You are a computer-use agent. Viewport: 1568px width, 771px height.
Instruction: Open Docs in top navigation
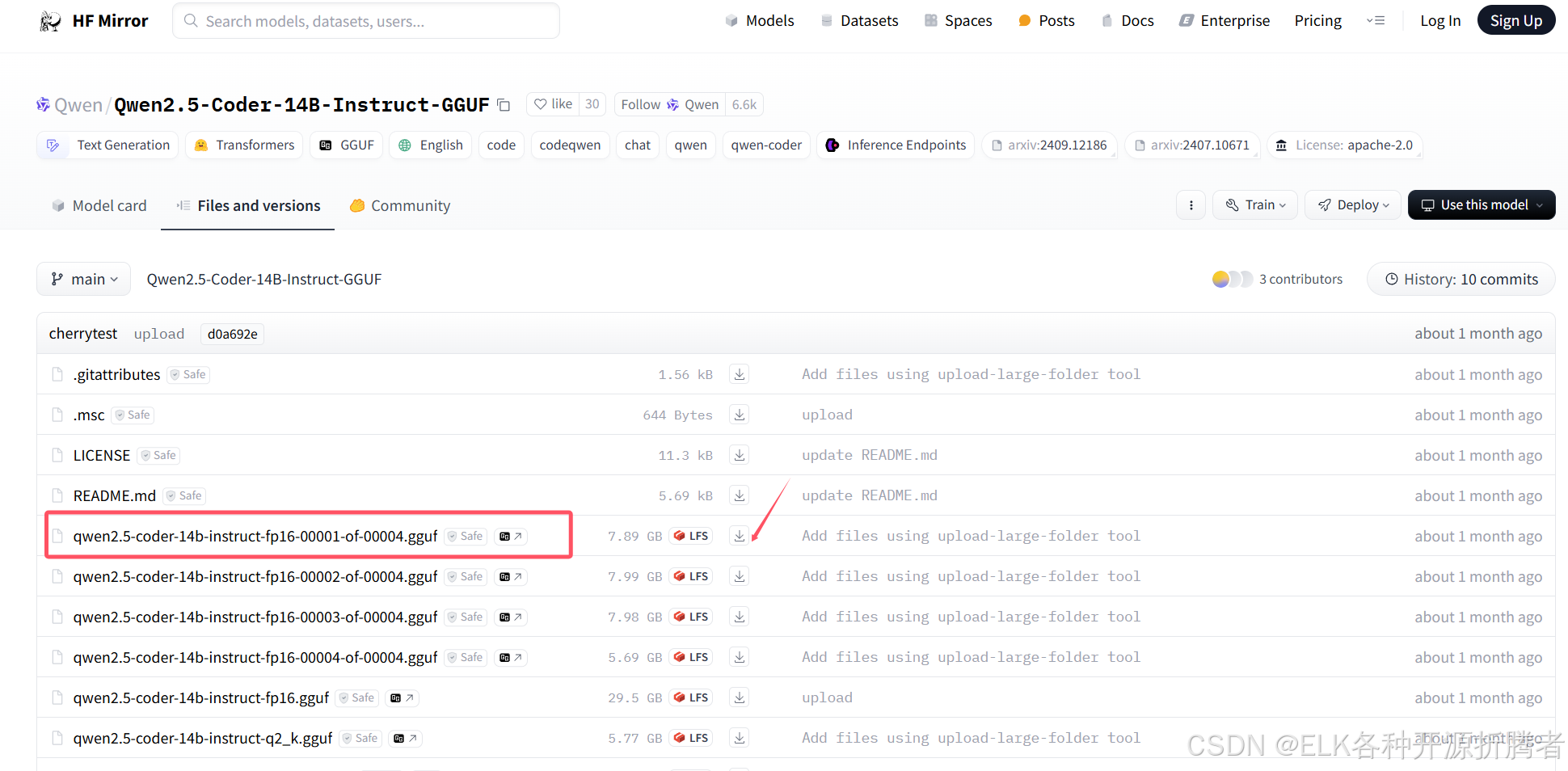tap(1128, 21)
